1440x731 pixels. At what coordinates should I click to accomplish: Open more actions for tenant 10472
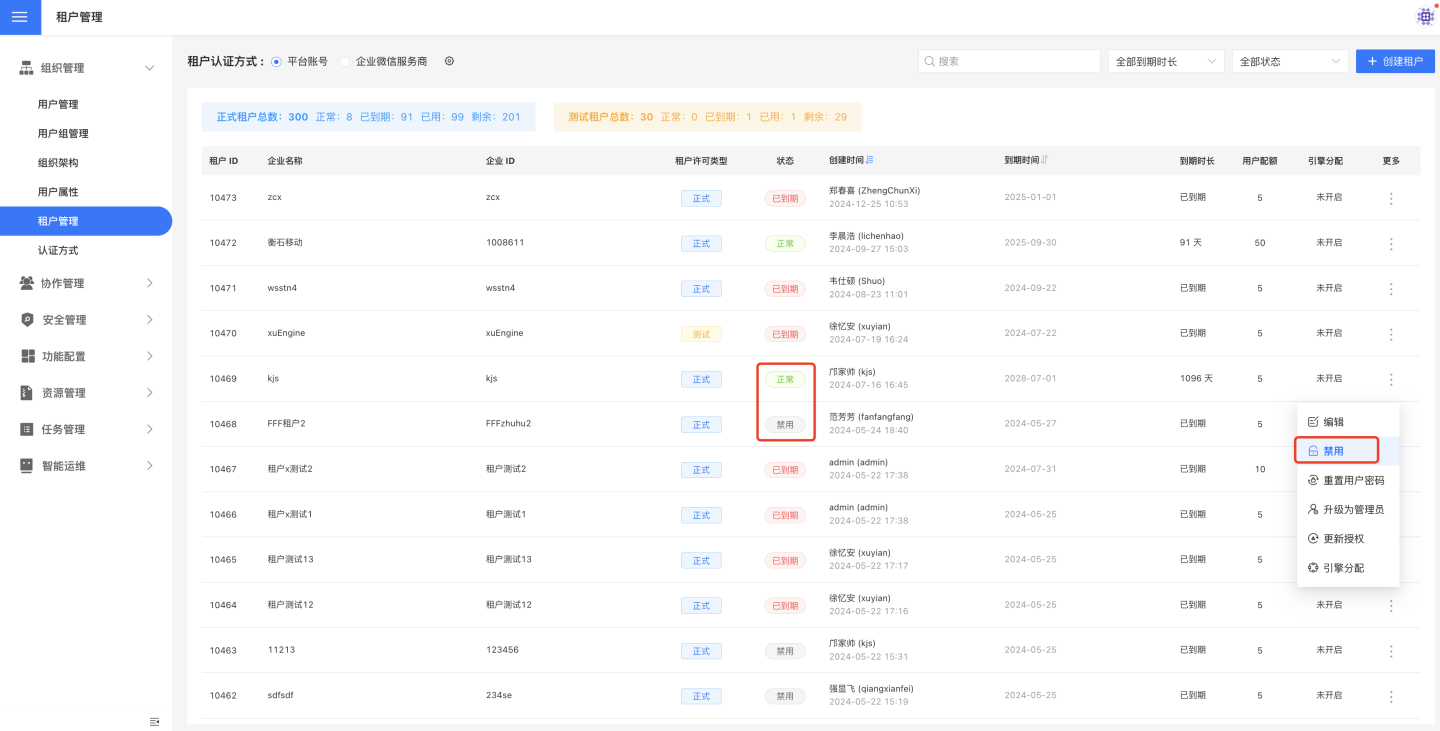click(1390, 244)
